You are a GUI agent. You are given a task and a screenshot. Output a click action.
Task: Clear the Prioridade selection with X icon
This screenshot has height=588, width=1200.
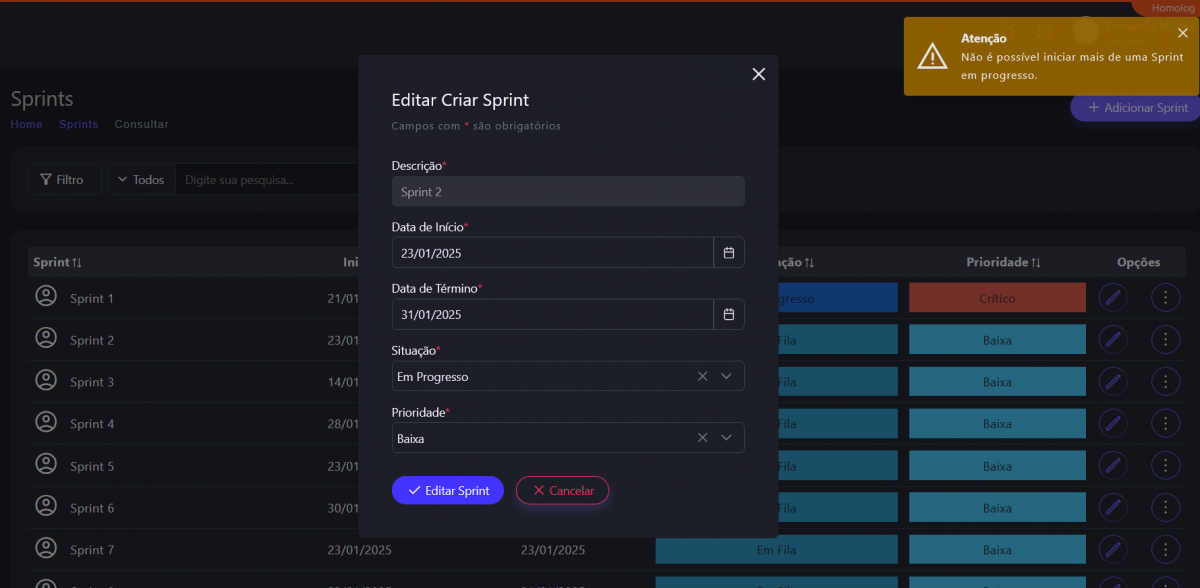click(702, 438)
